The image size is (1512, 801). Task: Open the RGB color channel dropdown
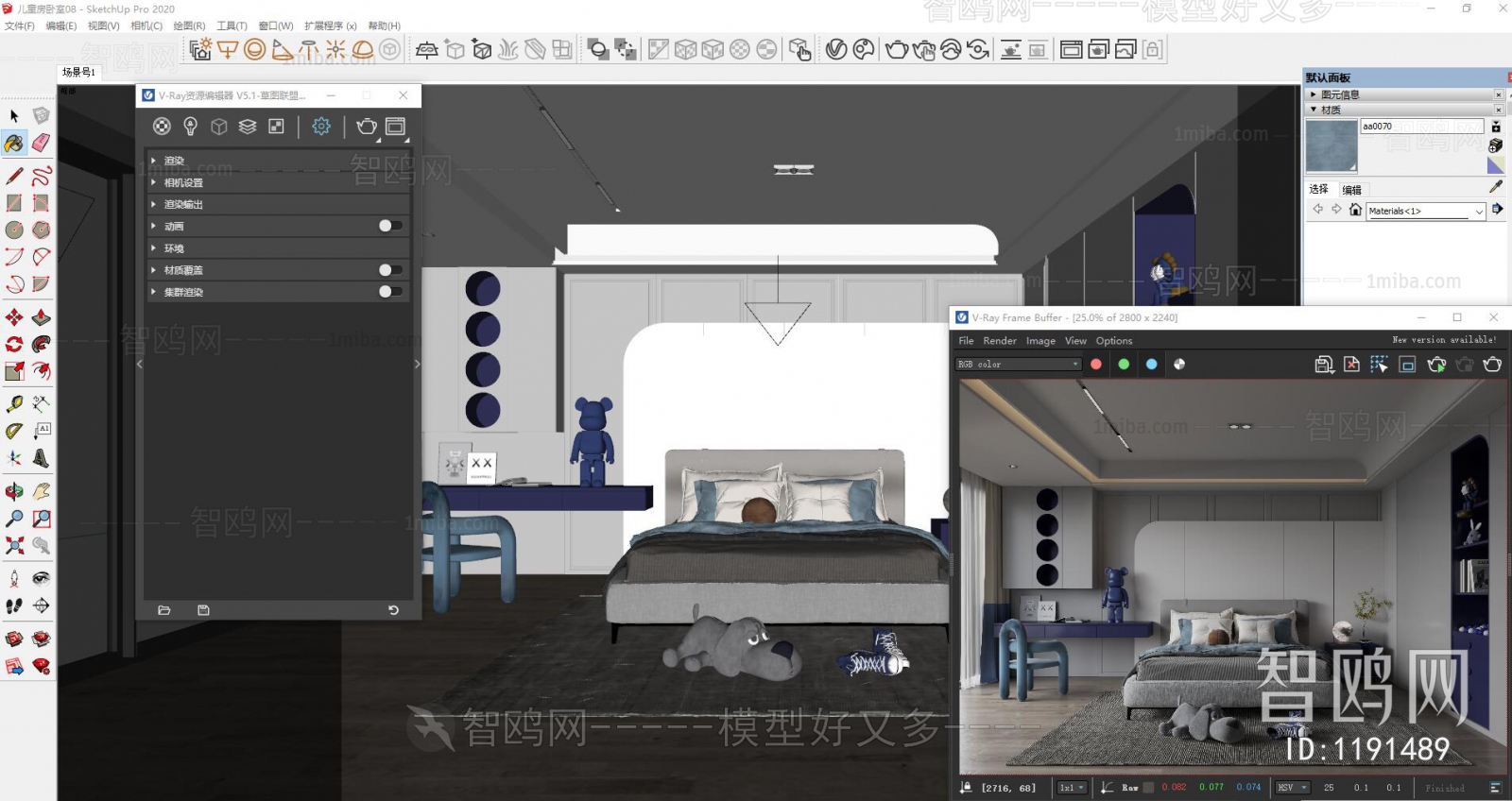tap(1019, 365)
